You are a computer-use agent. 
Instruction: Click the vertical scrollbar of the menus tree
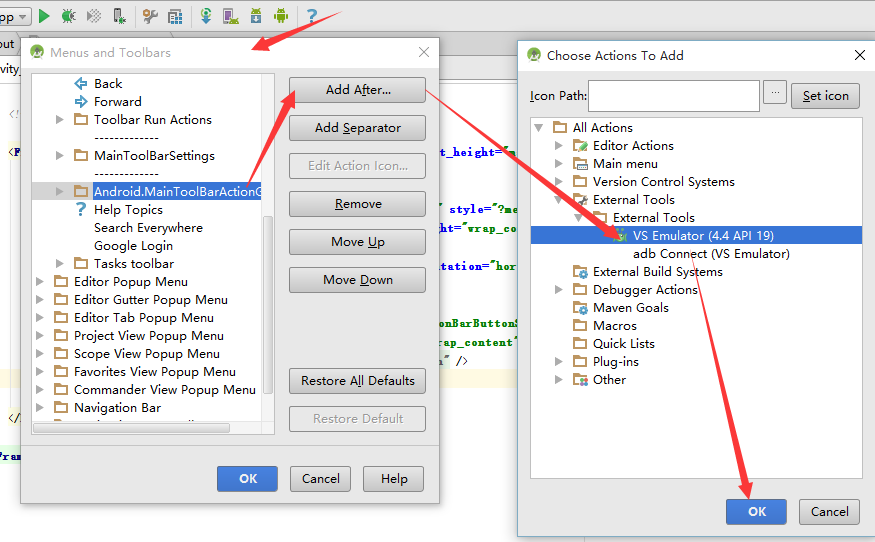click(268, 304)
